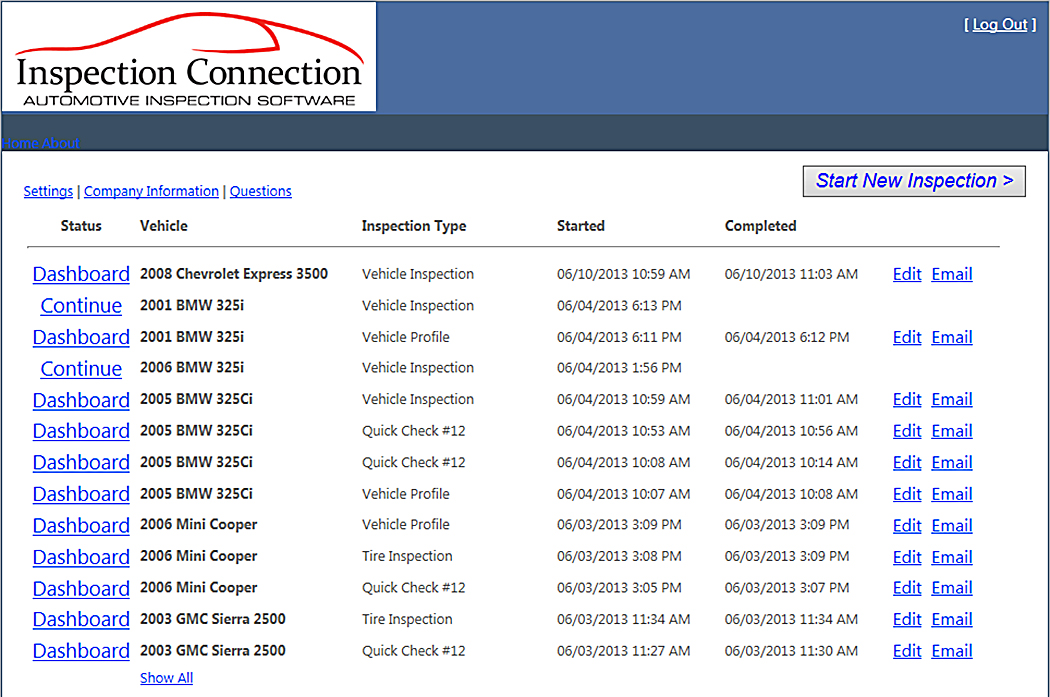Edit the GMC Sierra Quick Check #12
1050x697 pixels.
907,651
